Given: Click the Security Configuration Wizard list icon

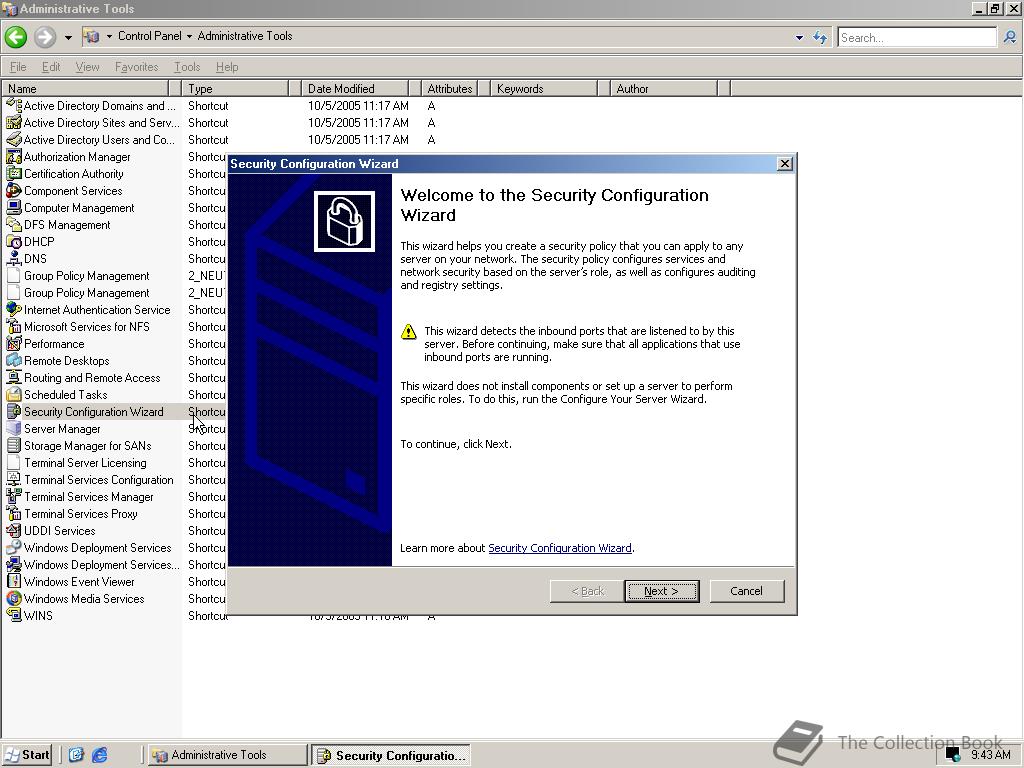Looking at the screenshot, I should pyautogui.click(x=14, y=411).
